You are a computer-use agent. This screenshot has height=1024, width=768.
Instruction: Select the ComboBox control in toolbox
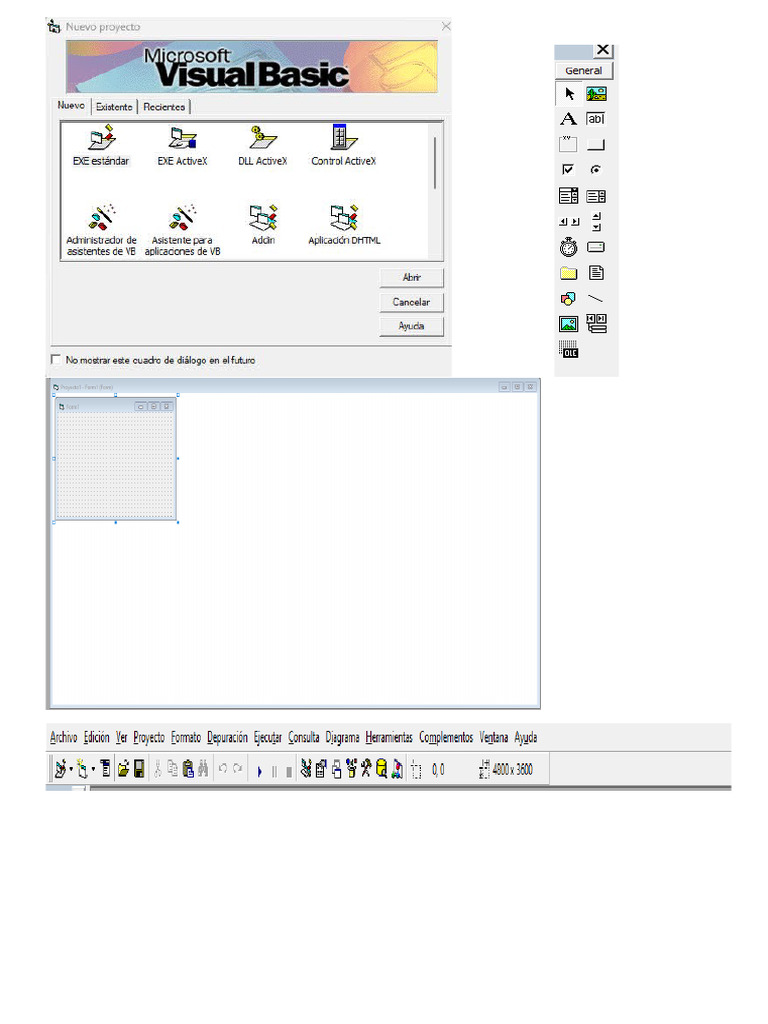click(x=568, y=195)
